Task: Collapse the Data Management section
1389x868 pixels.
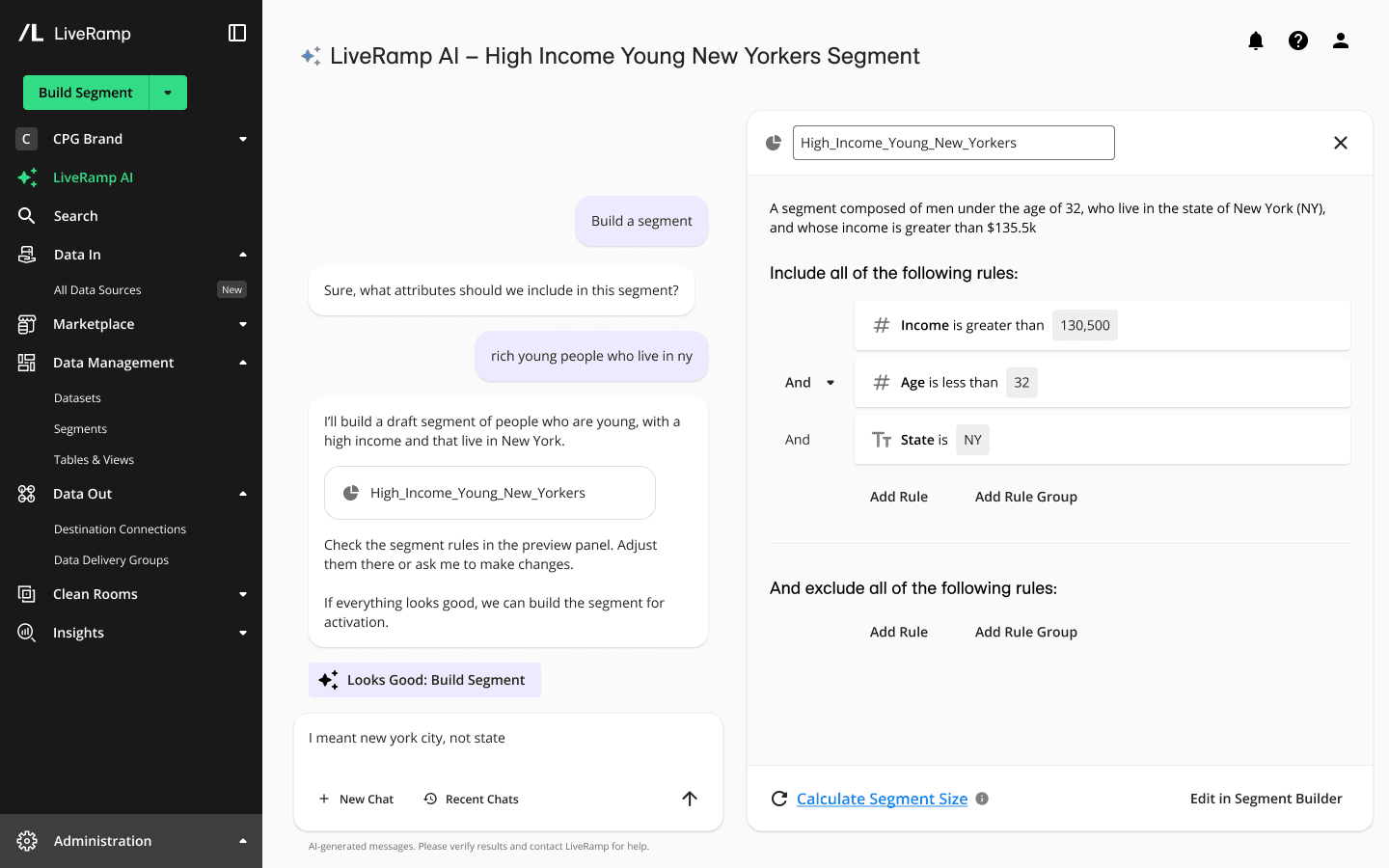Action: (243, 363)
